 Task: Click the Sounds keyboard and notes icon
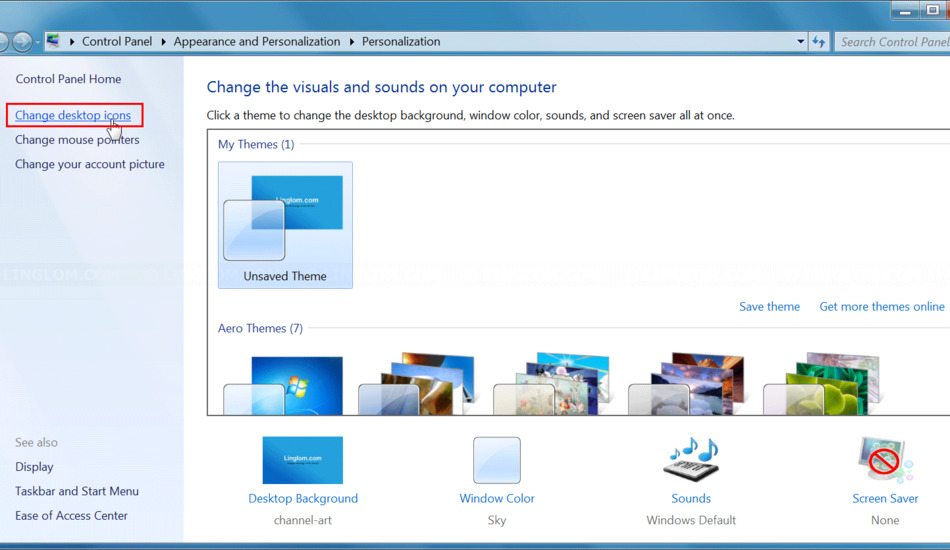[691, 460]
